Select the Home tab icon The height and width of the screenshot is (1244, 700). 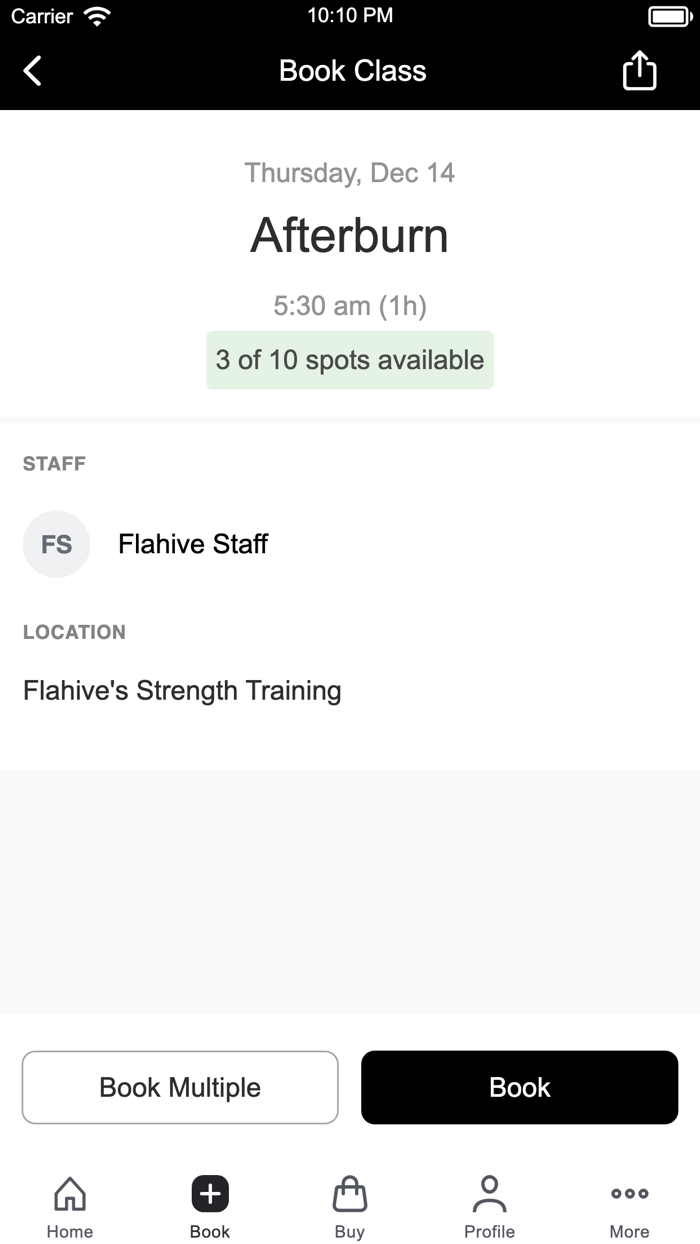tap(69, 1193)
